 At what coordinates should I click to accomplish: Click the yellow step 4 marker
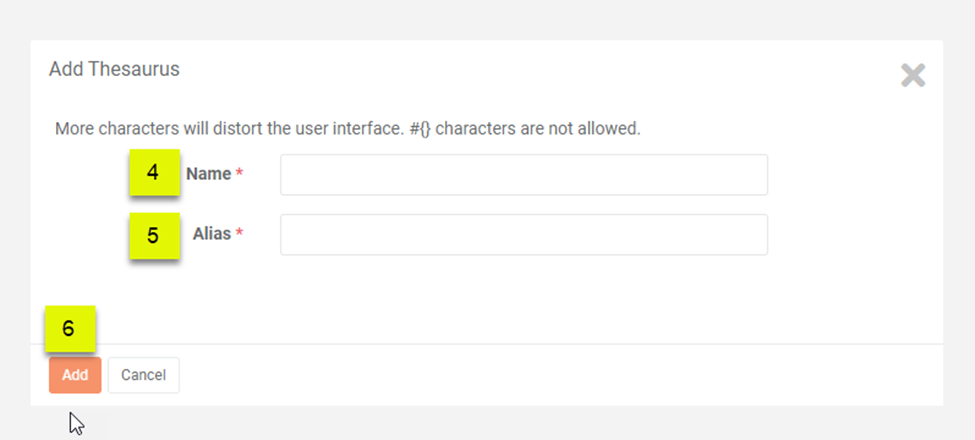[x=153, y=173]
